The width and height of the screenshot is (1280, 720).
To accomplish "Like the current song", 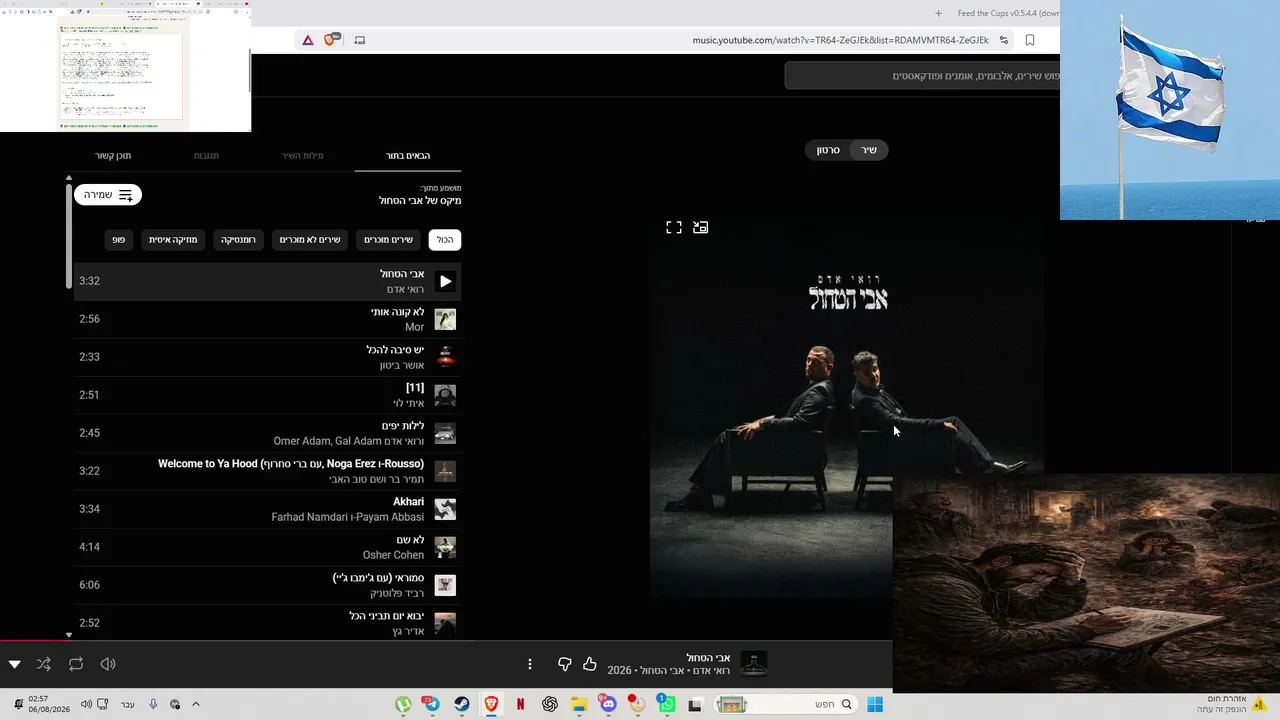I will [590, 664].
